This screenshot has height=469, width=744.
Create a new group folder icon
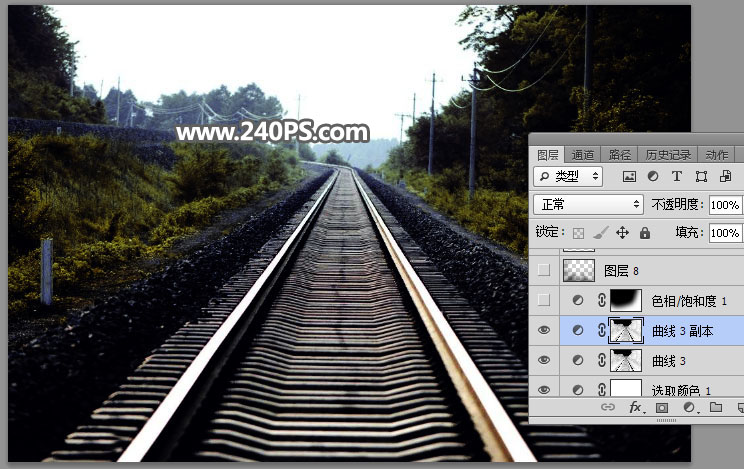716,407
